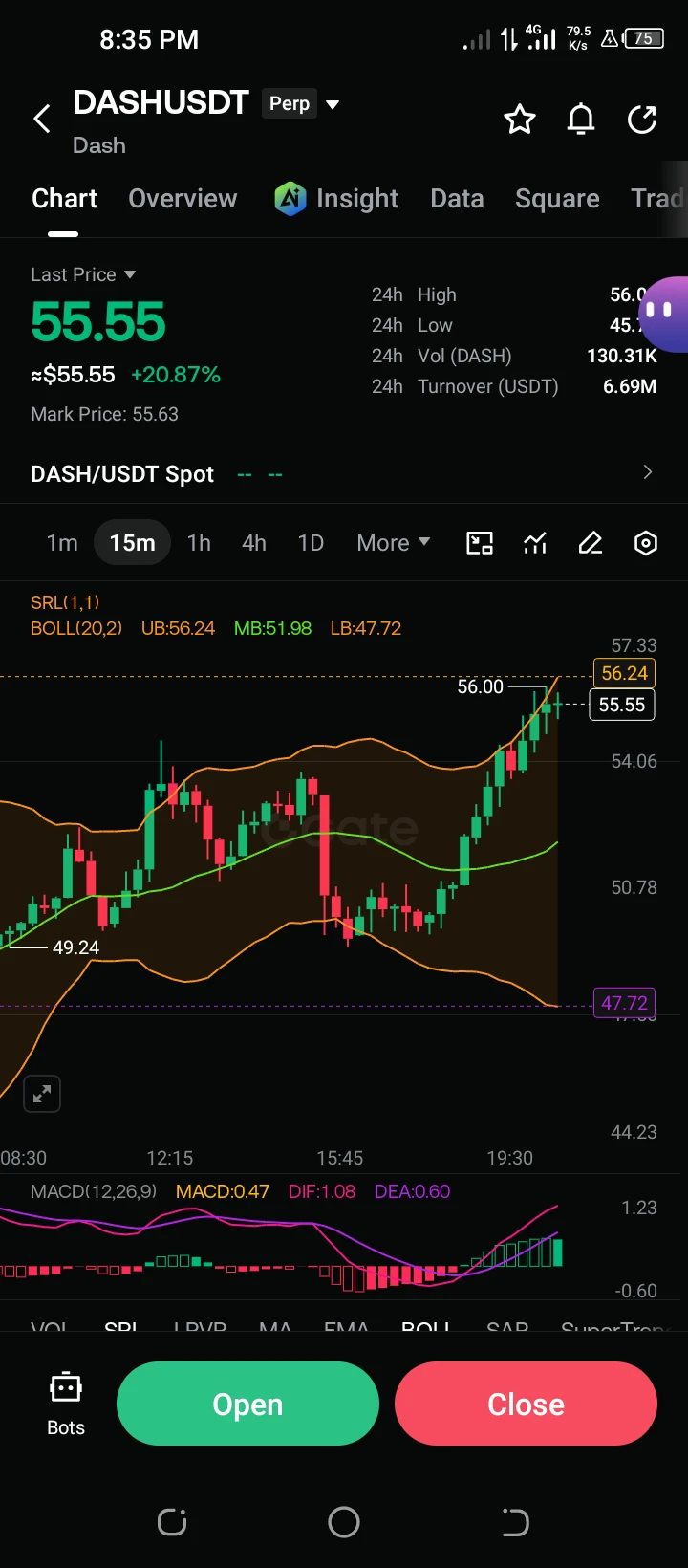Tap the LB:47.72 Bollinger value
This screenshot has height=1568, width=688.
click(365, 628)
